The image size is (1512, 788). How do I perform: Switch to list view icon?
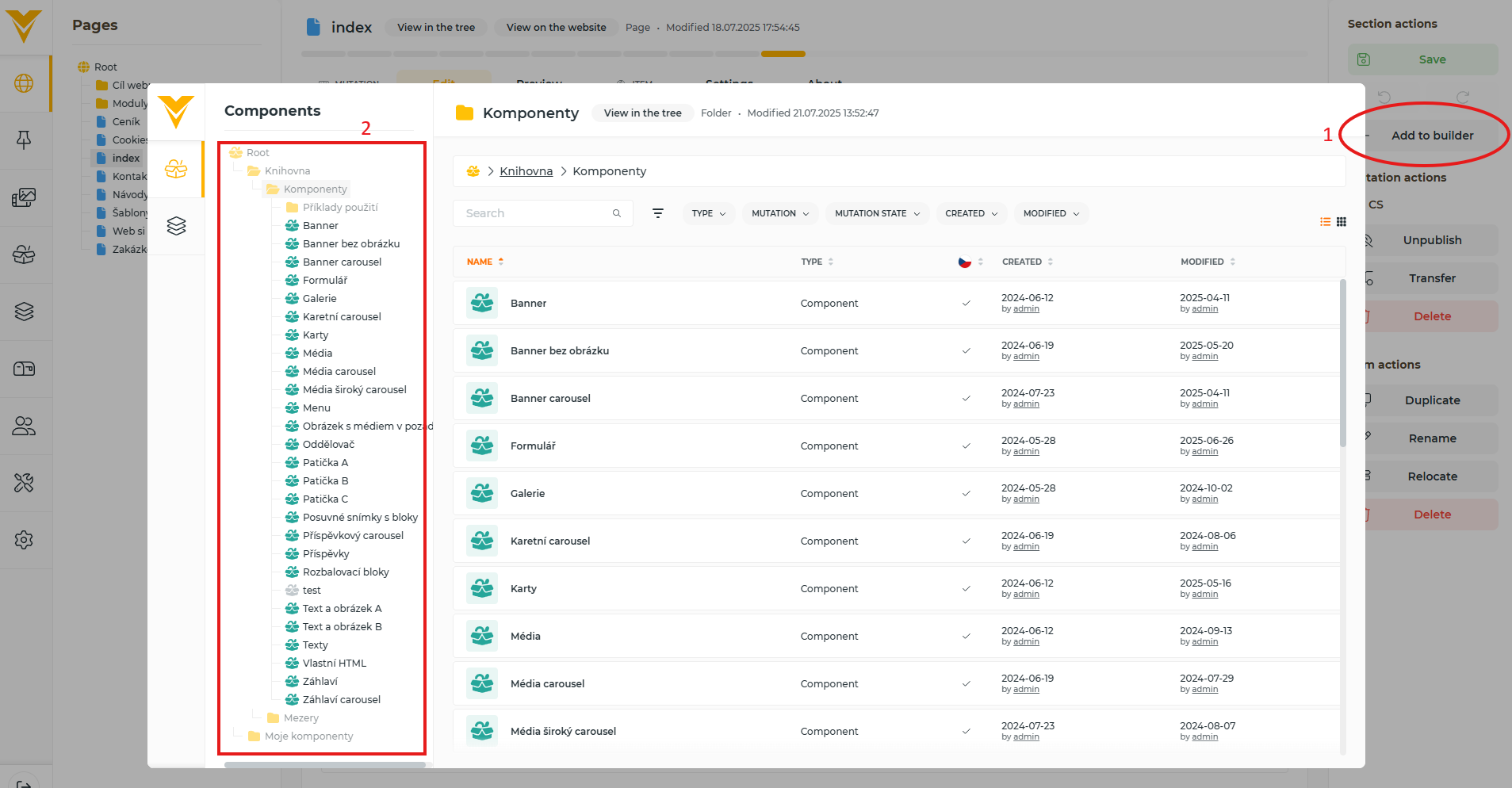point(1325,222)
